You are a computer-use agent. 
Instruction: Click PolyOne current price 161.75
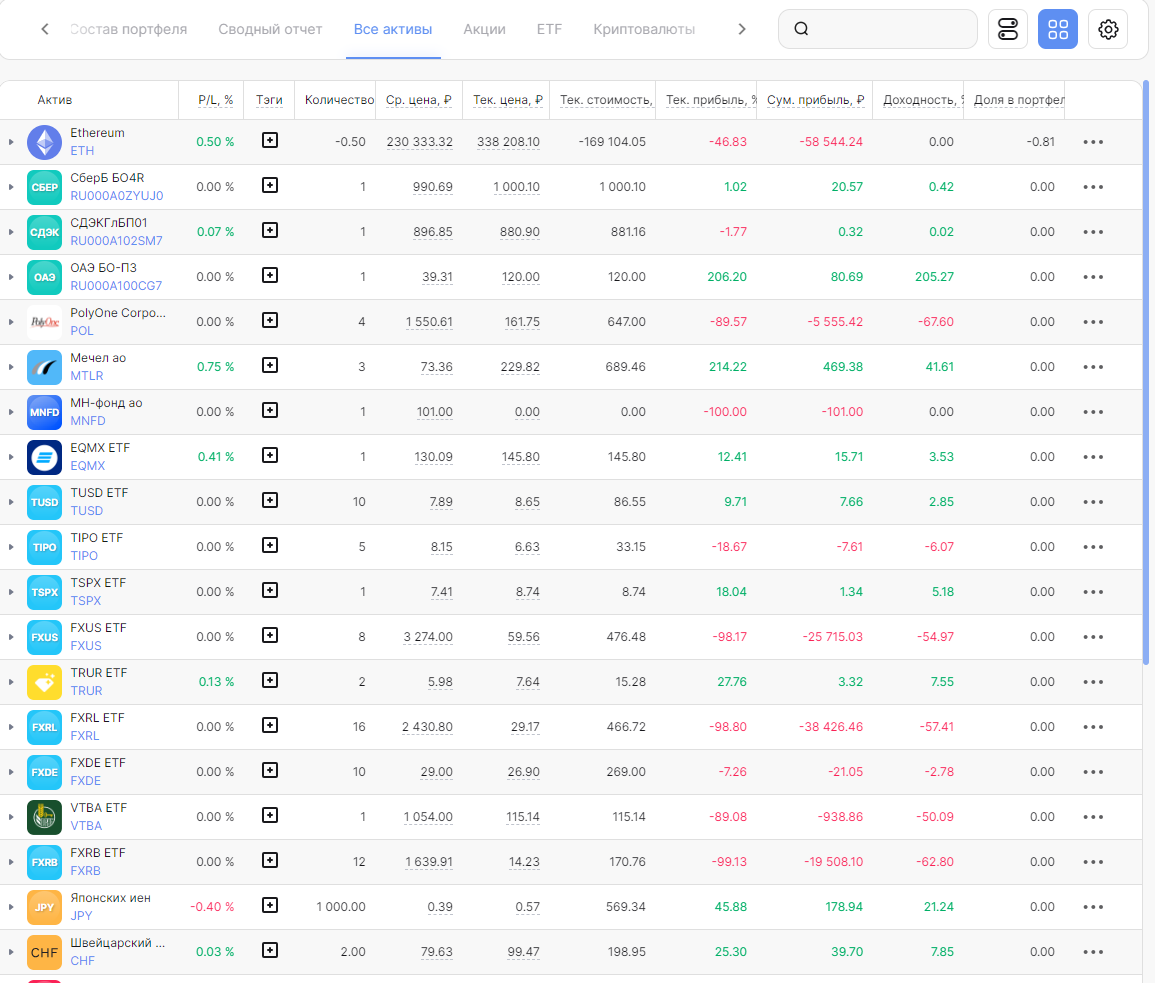pyautogui.click(x=522, y=322)
